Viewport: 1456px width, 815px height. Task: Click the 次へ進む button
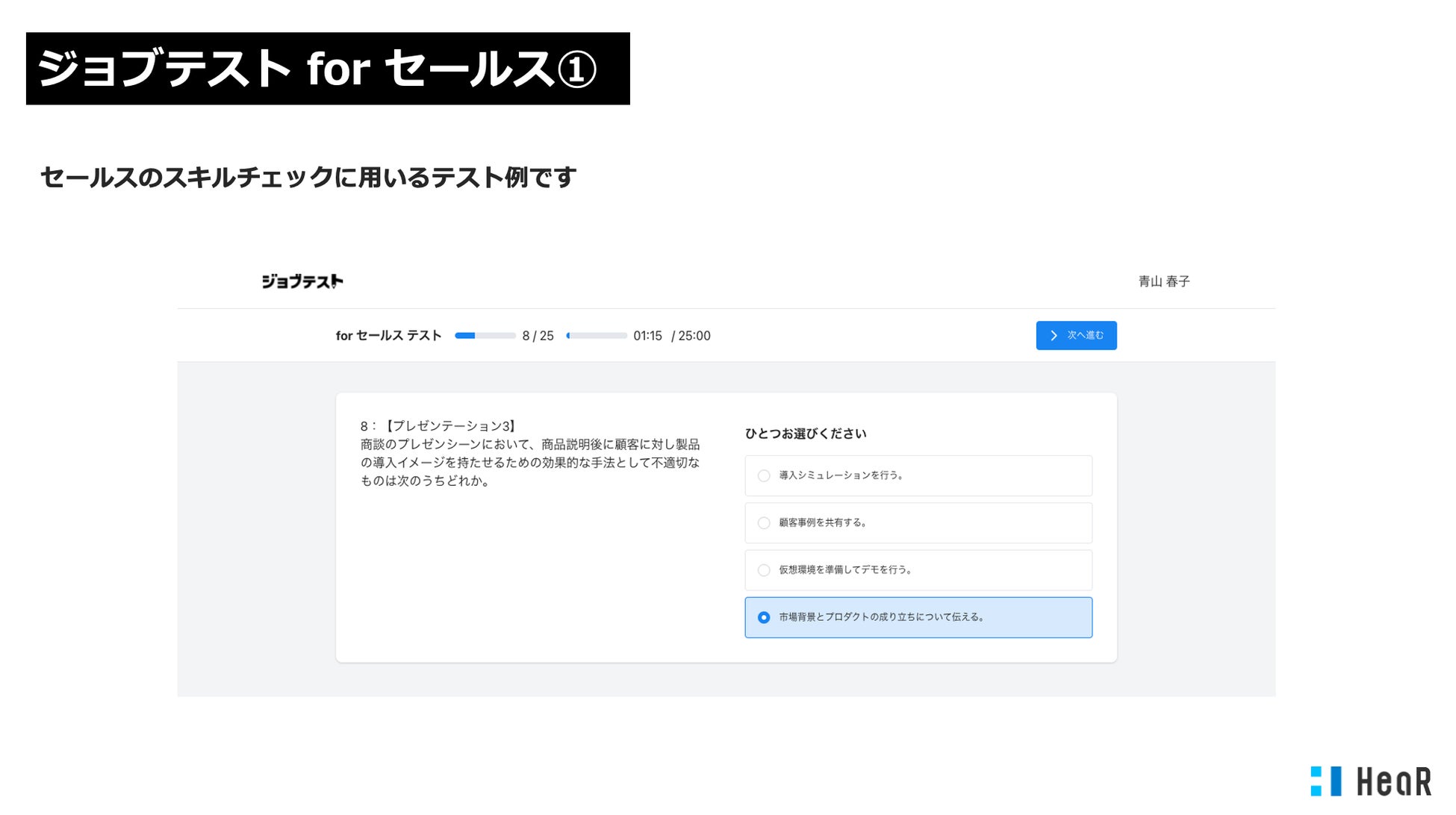(1076, 336)
